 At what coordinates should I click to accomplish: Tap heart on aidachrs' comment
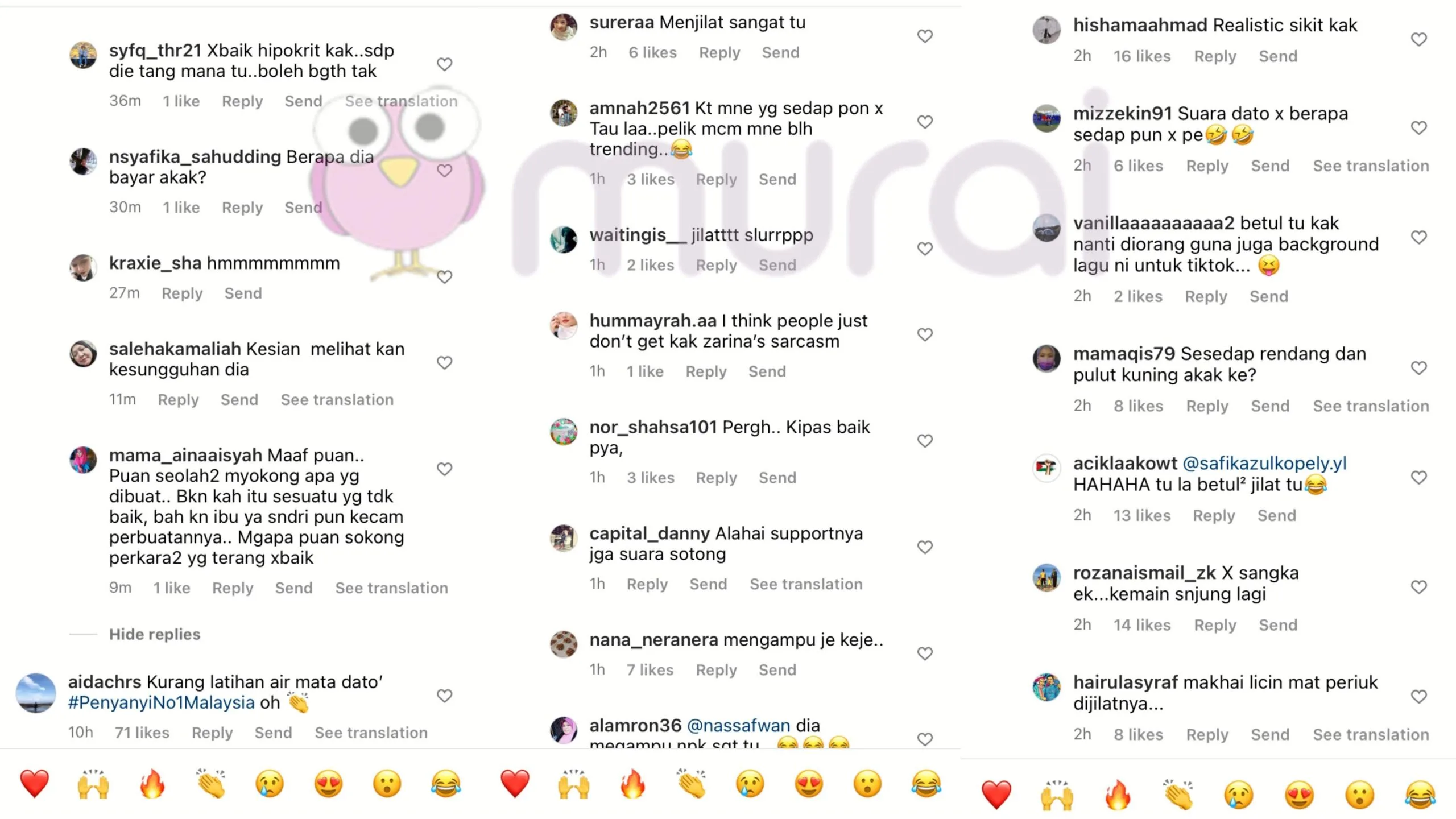tap(444, 696)
